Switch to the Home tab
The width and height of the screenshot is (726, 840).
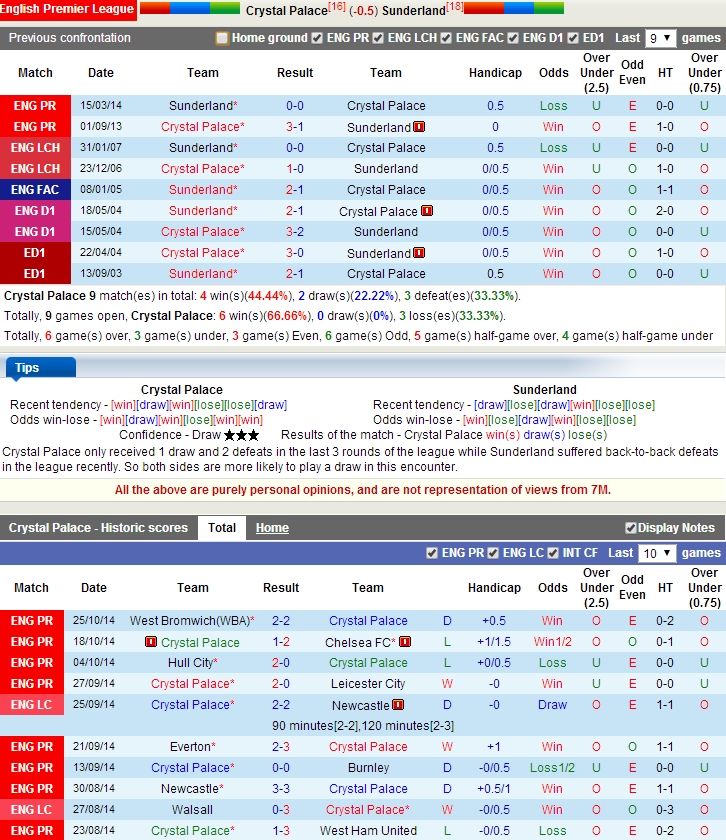(x=272, y=528)
